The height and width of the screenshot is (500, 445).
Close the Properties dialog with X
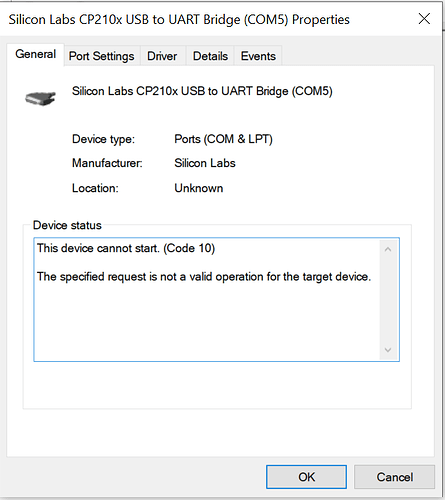coord(424,19)
